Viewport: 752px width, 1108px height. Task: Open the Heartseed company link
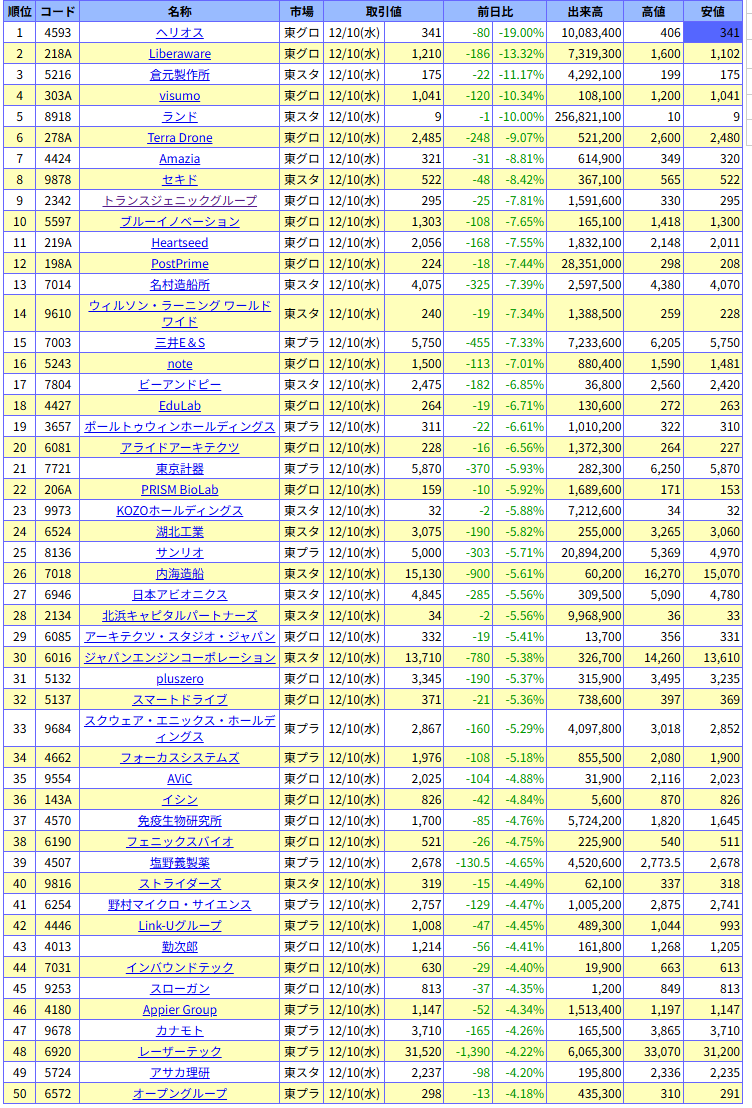pyautogui.click(x=180, y=243)
